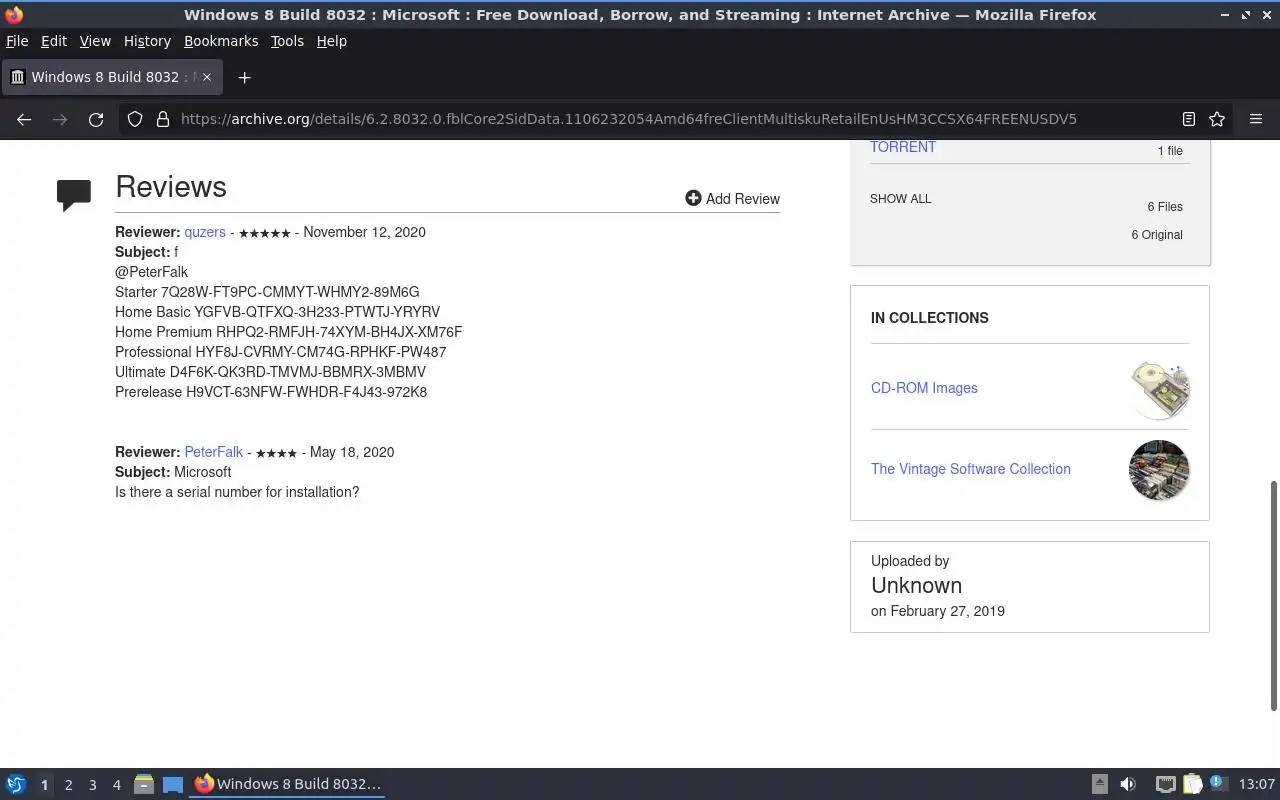Screen dimensions: 1280x800
Task: Click the '6 Files' count text
Action: point(1165,207)
